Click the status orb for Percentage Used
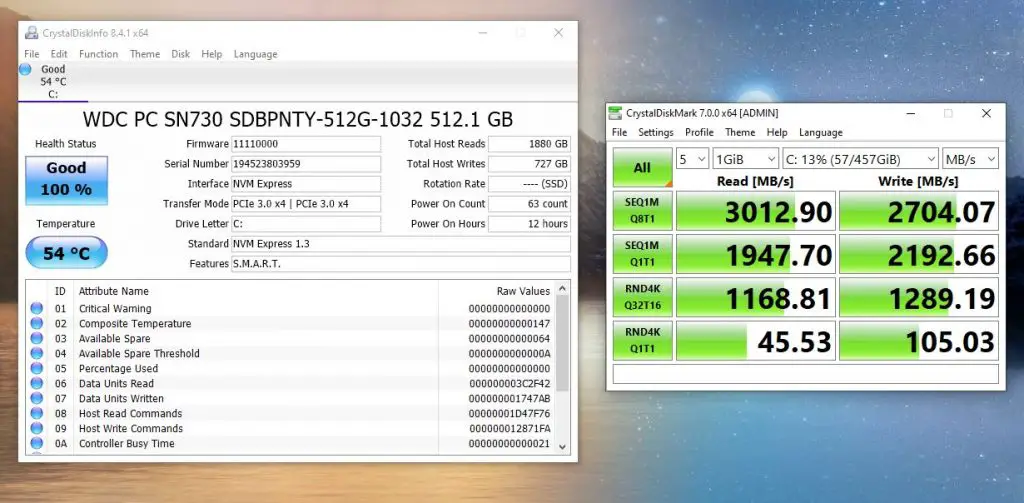This screenshot has height=503, width=1024. [x=37, y=368]
